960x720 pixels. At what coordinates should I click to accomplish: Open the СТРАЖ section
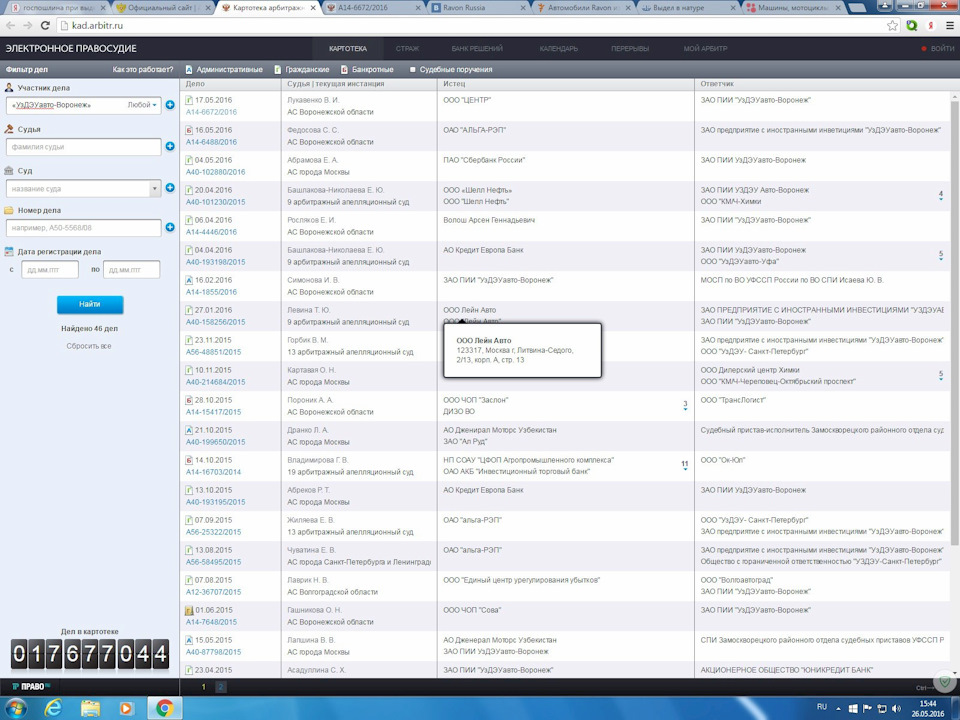pyautogui.click(x=407, y=48)
